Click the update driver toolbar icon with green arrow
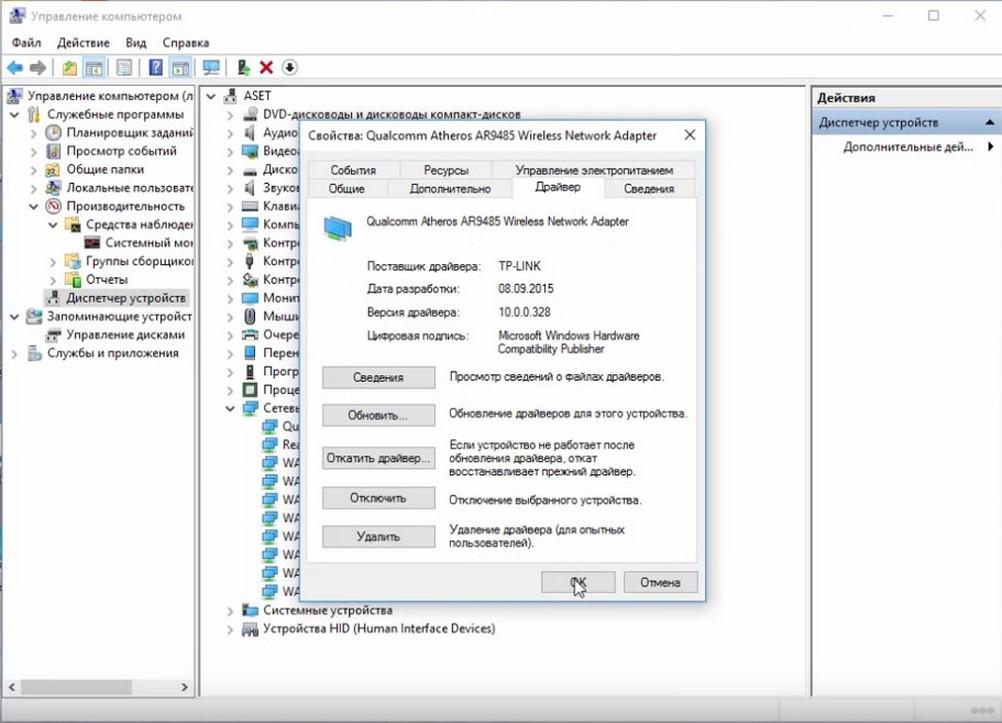The width and height of the screenshot is (1002, 723). point(243,67)
